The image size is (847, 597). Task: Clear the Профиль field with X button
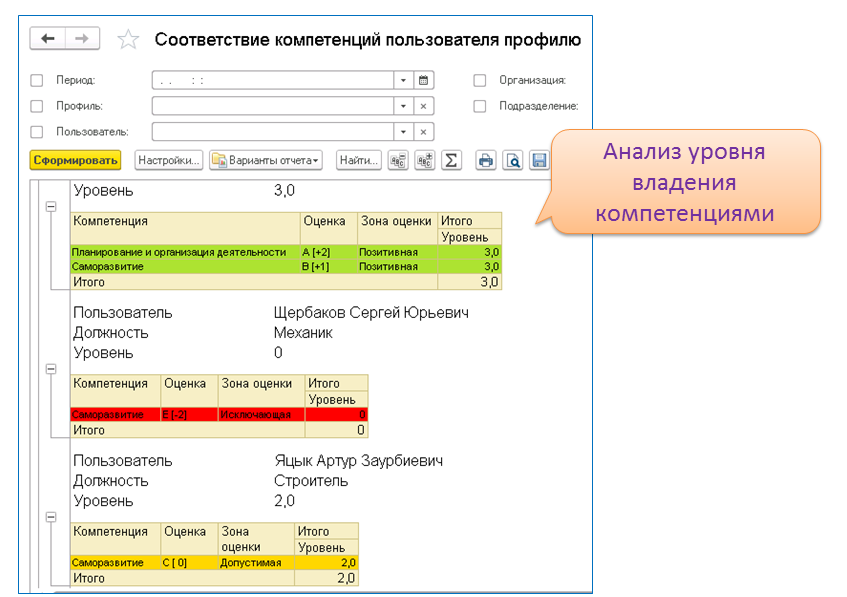tap(424, 106)
